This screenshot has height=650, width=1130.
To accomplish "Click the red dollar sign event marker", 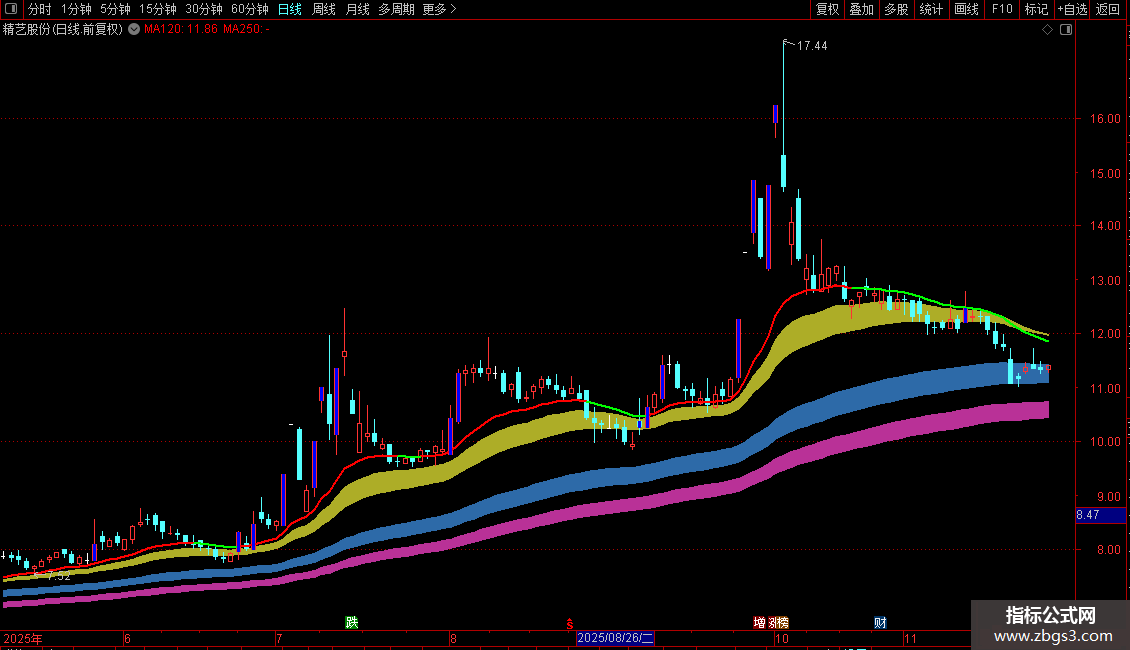I will pyautogui.click(x=569, y=623).
